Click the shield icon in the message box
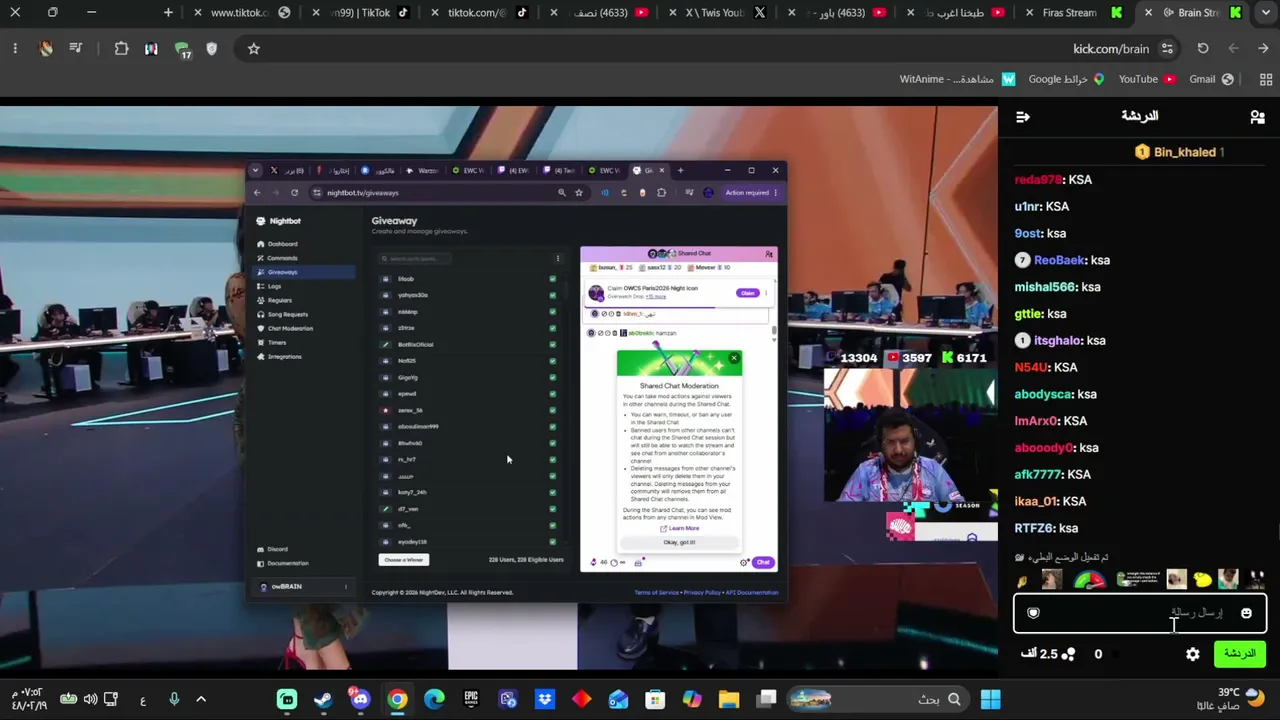1280x720 pixels. click(x=1034, y=613)
